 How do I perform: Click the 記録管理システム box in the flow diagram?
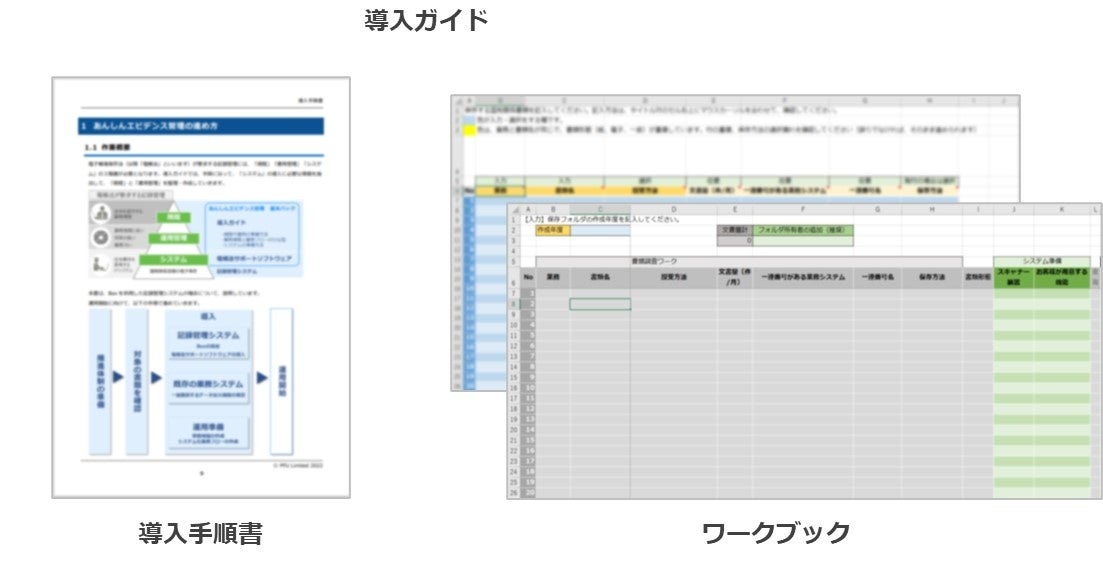click(x=208, y=343)
